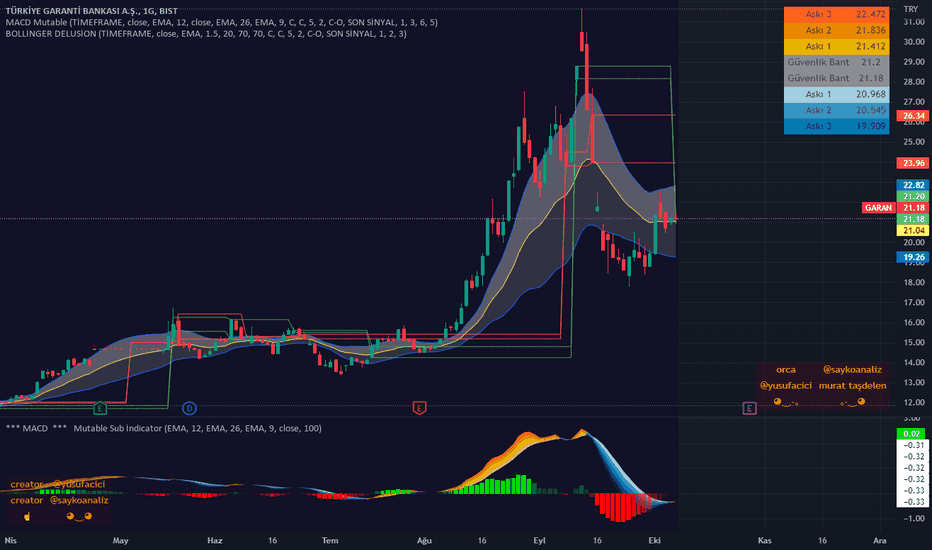Click the @yusufacici cell in the credits table

click(x=786, y=386)
